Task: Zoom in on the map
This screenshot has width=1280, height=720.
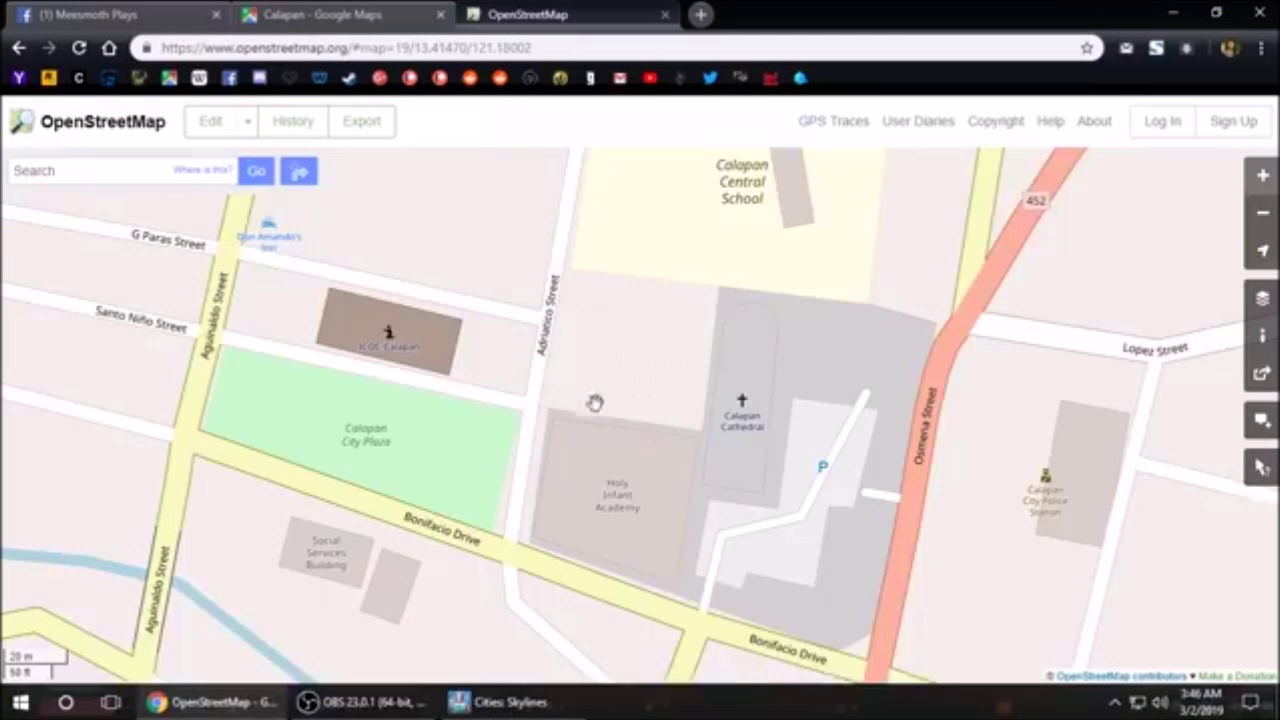Action: (1262, 175)
